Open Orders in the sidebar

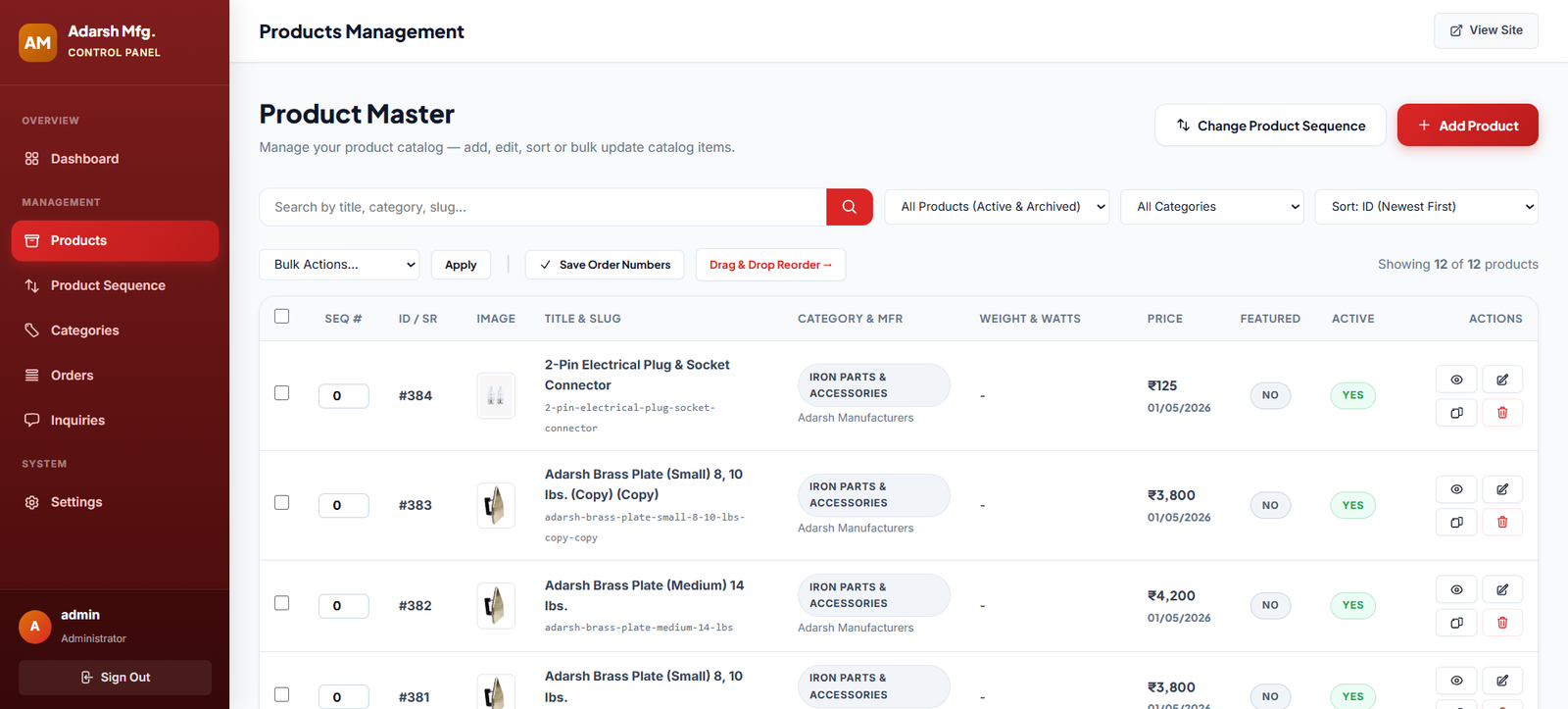(115, 376)
